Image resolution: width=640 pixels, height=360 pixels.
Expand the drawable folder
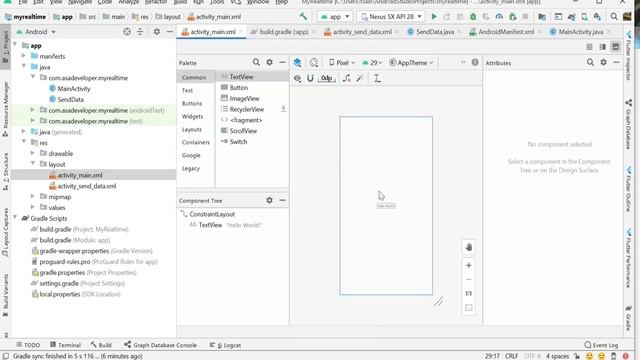point(33,153)
